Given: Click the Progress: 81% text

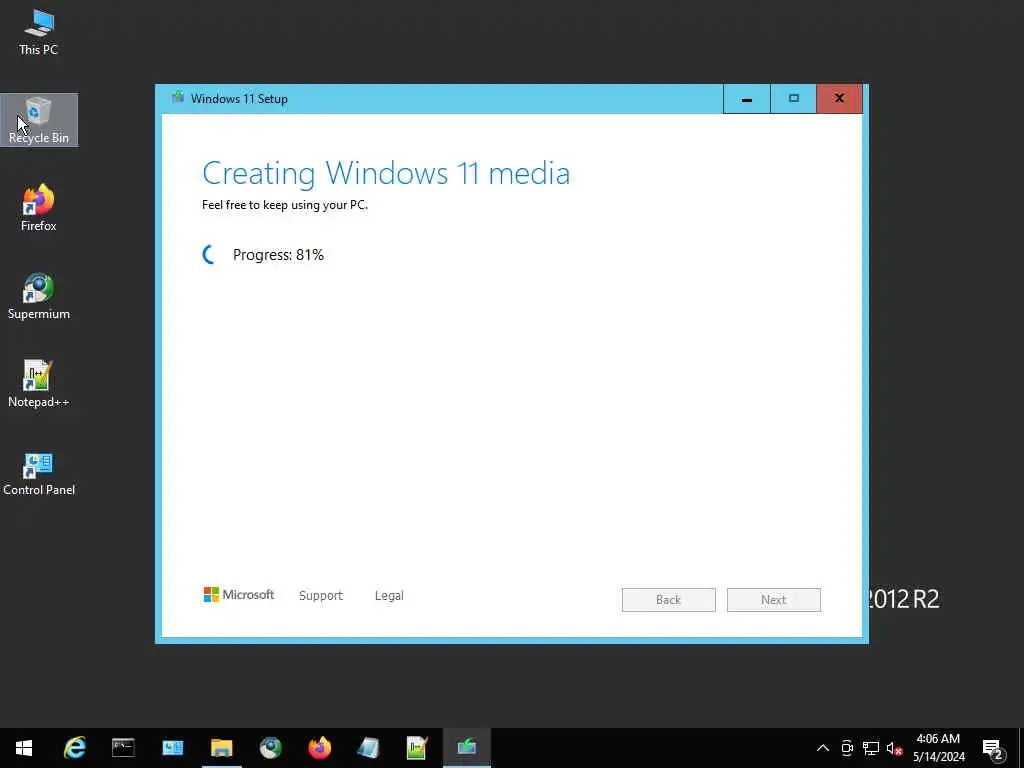Looking at the screenshot, I should (x=278, y=255).
